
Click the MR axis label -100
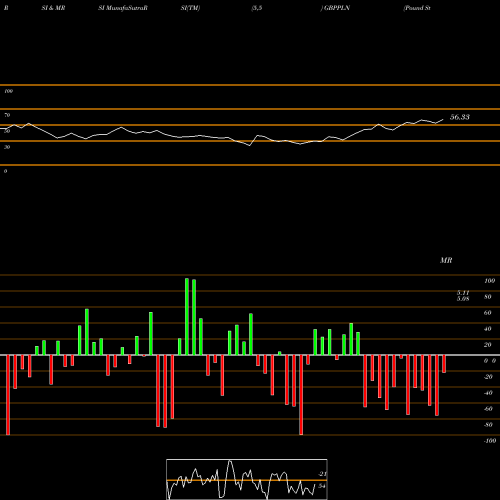(489, 441)
